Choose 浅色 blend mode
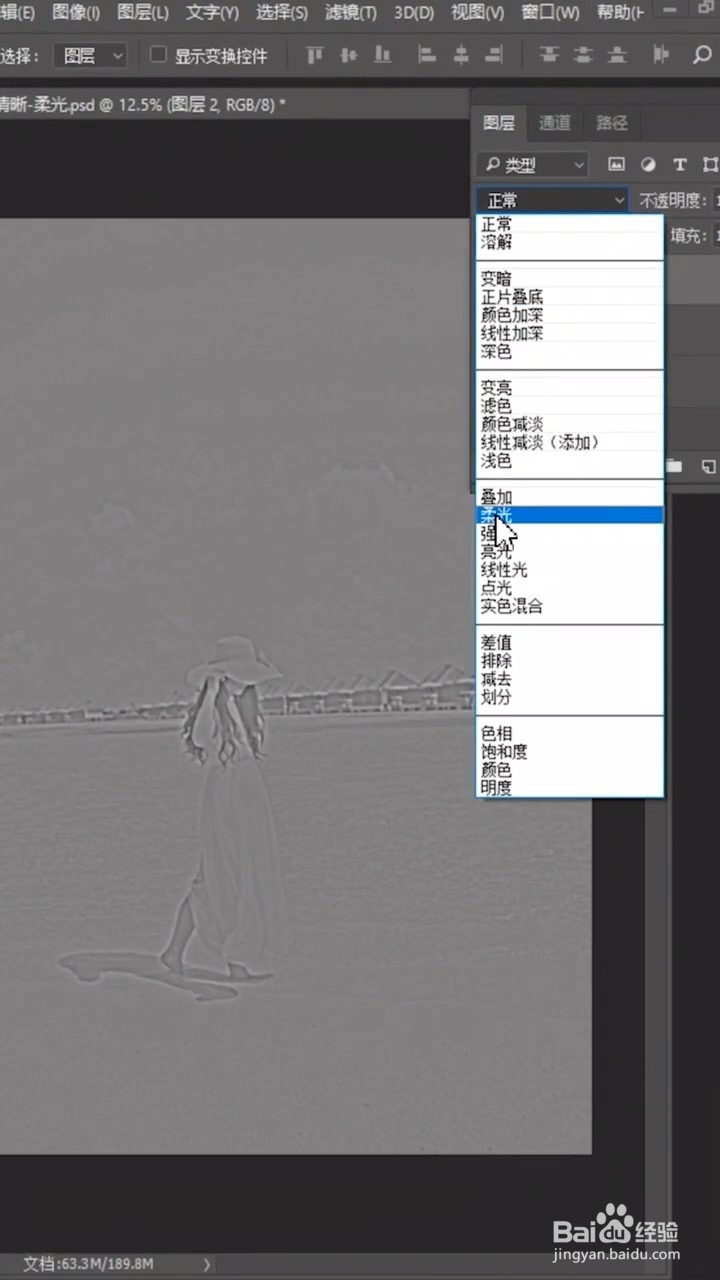 [x=568, y=461]
